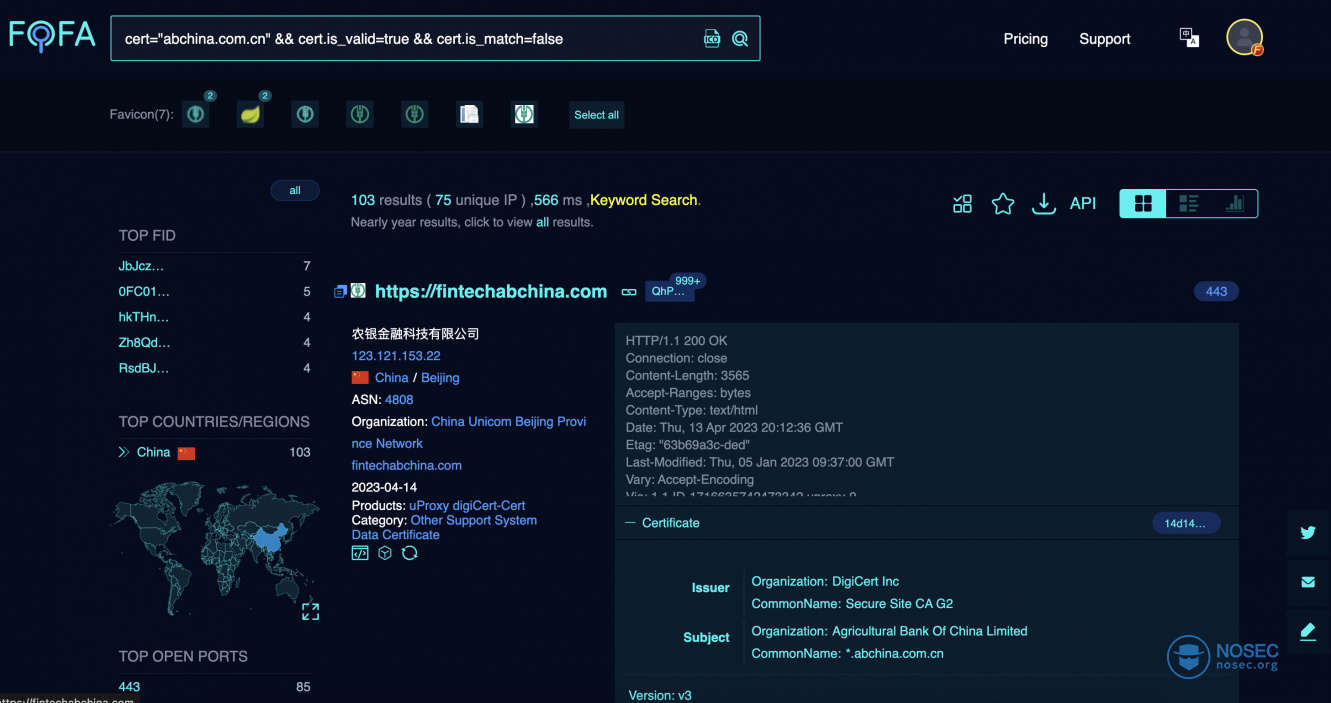Open the https://fintechabchina.com result link

click(x=491, y=292)
